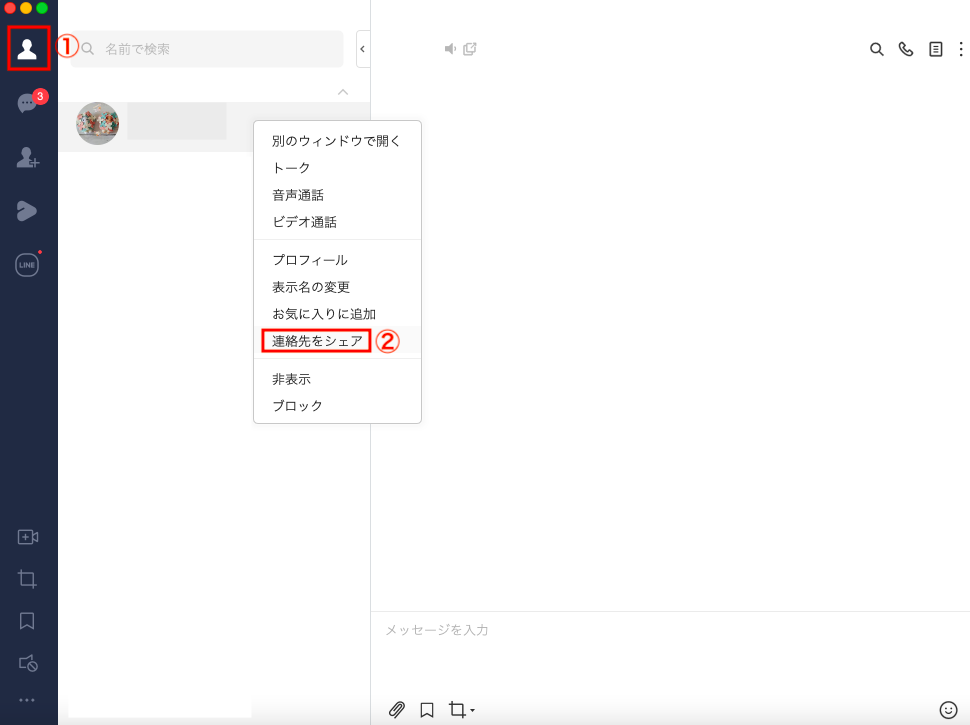Open the screen capture tool in the sidebar
This screenshot has height=725, width=970.
28,578
